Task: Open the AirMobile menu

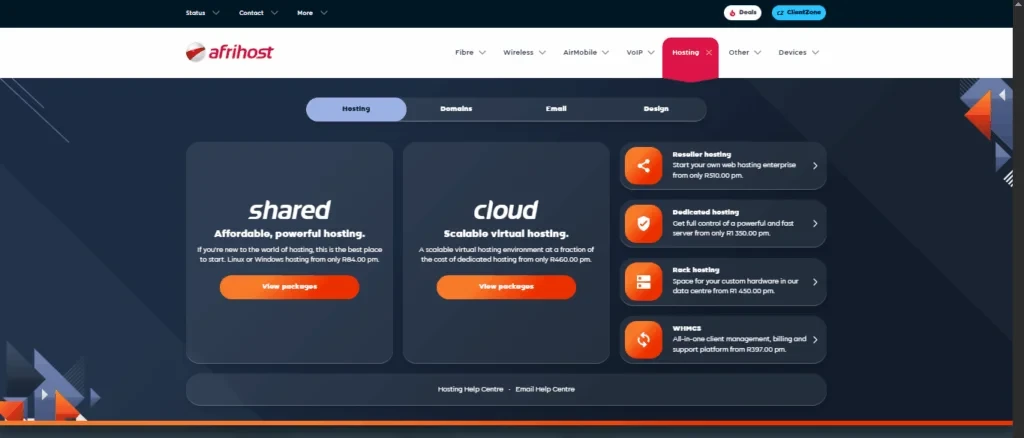Action: pos(586,52)
